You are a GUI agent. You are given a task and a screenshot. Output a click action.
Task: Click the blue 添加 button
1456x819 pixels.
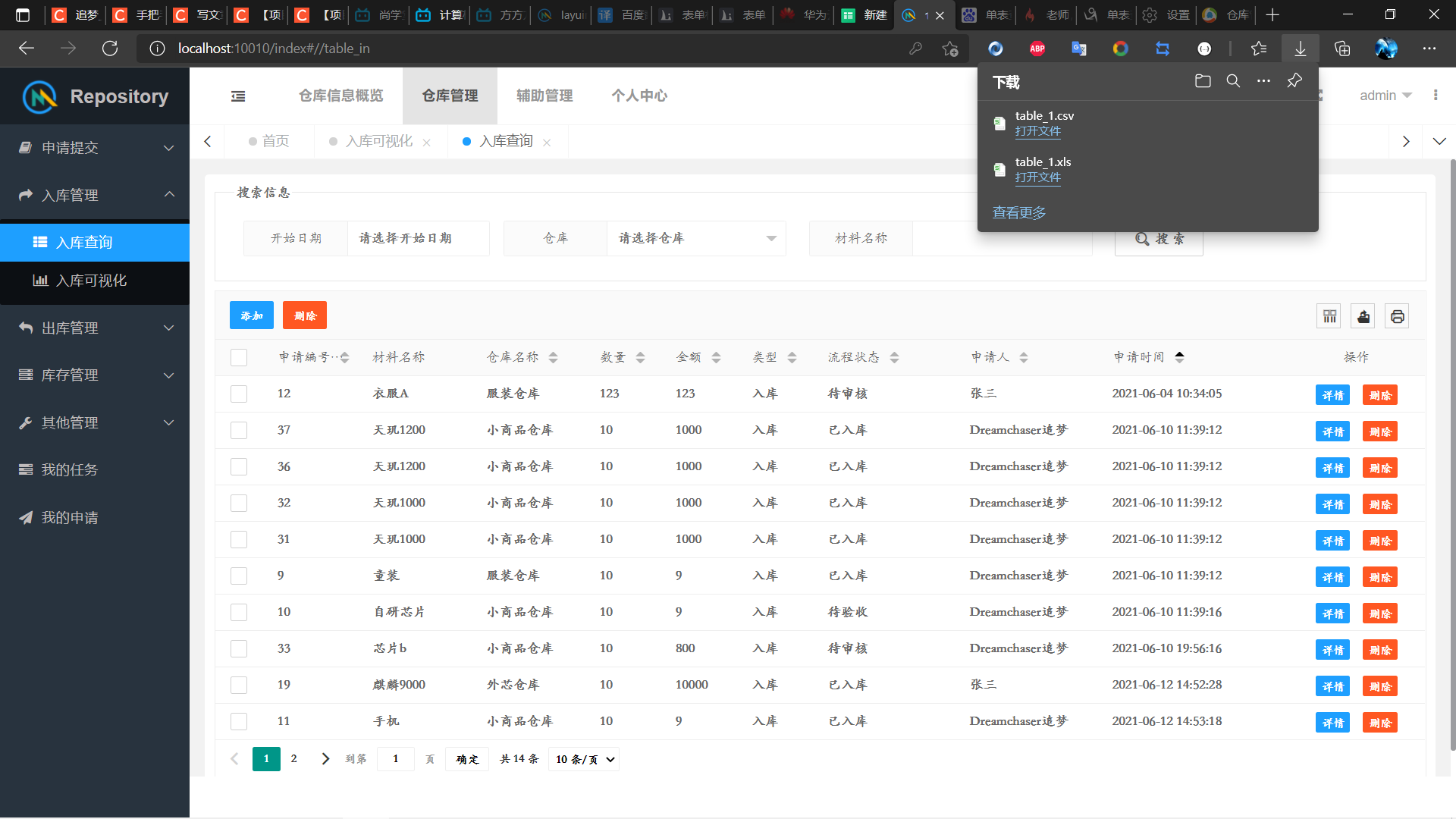coord(251,315)
